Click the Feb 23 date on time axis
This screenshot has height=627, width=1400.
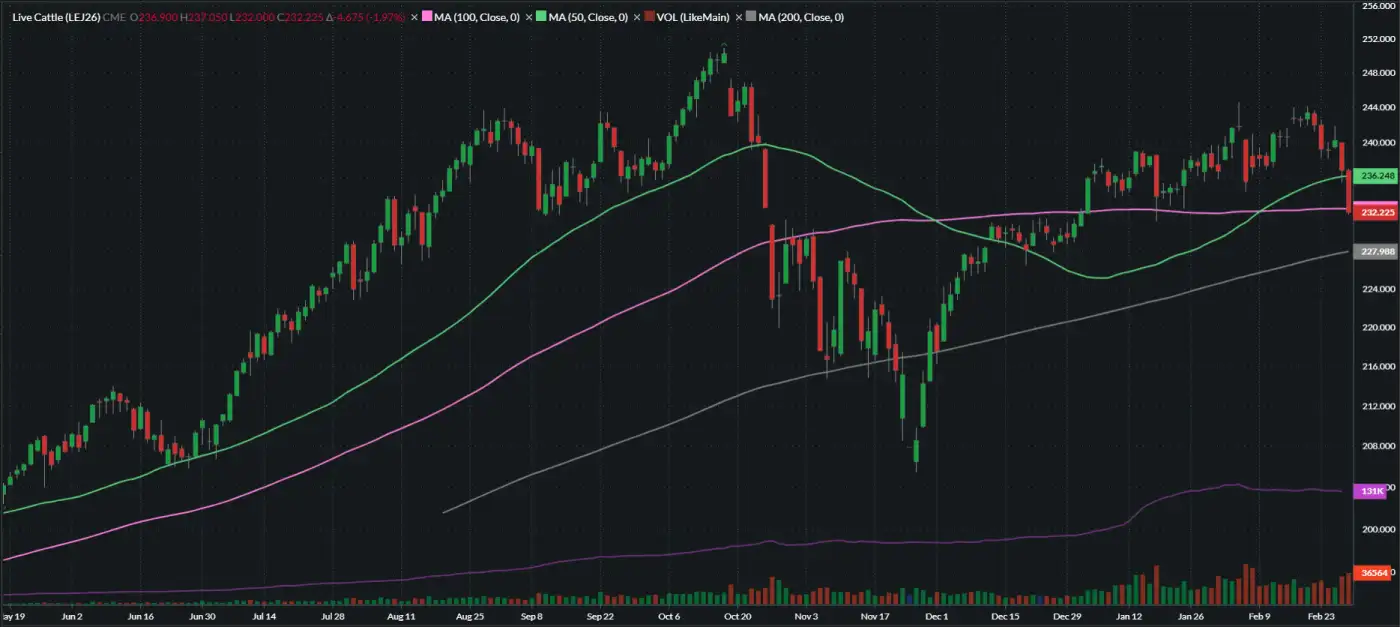tap(1323, 617)
